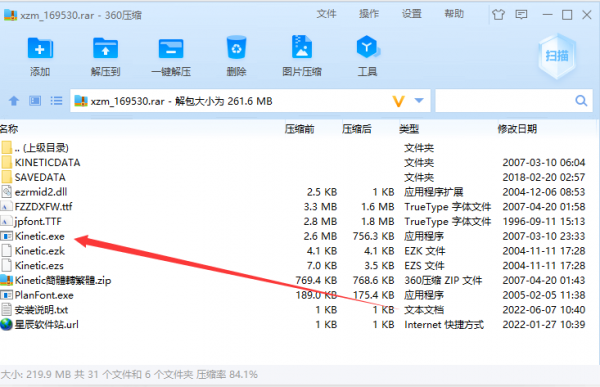Click the 应用程序扩展 type cell

[x=434, y=192]
